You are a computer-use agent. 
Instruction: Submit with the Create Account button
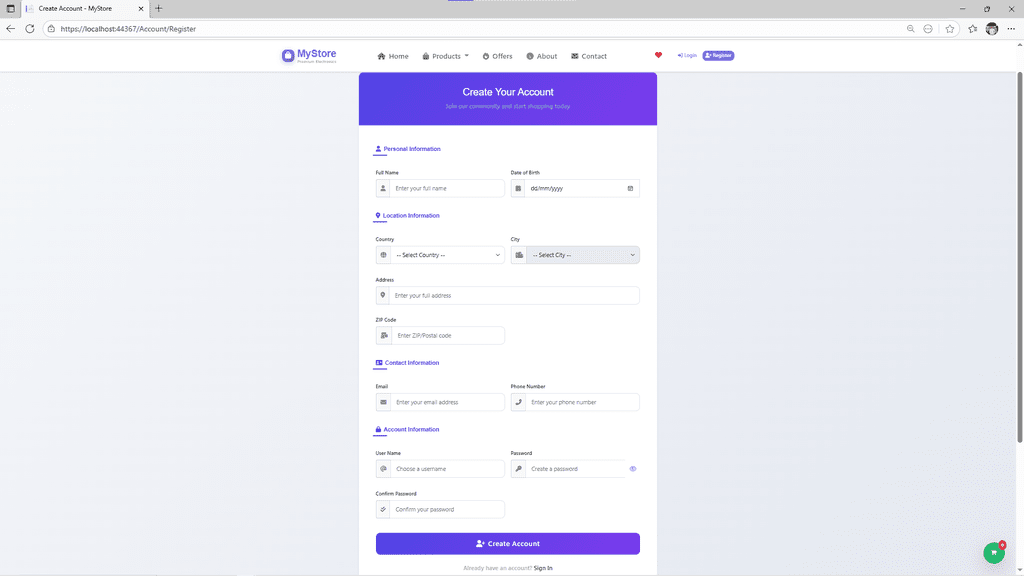click(507, 543)
